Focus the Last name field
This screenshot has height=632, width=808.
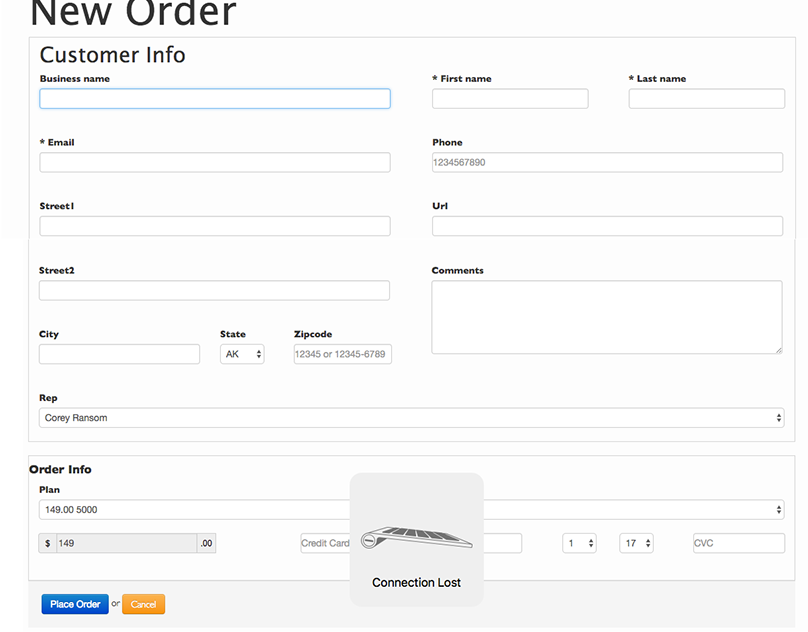click(x=706, y=98)
